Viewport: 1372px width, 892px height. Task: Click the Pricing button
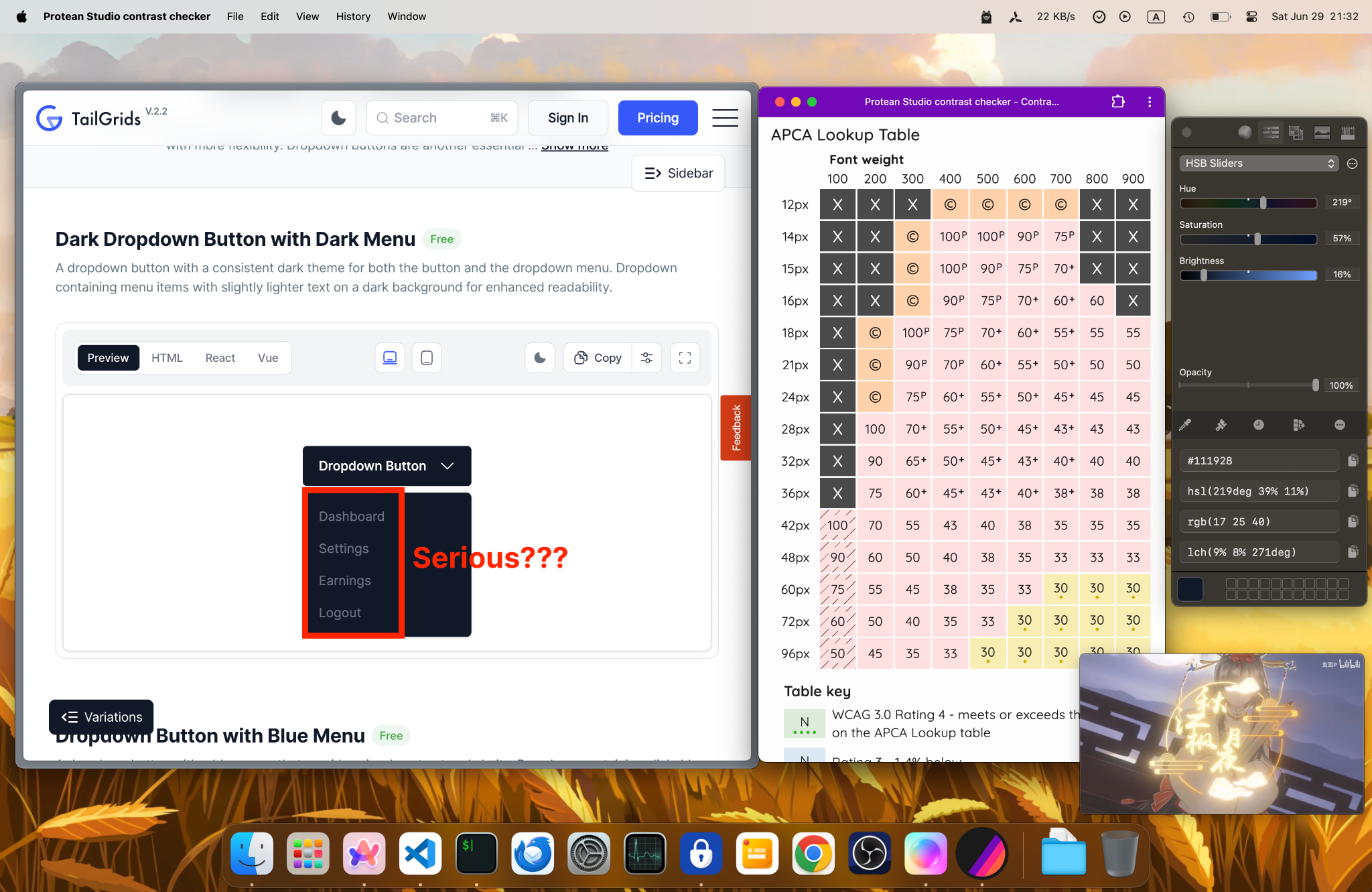tap(657, 117)
